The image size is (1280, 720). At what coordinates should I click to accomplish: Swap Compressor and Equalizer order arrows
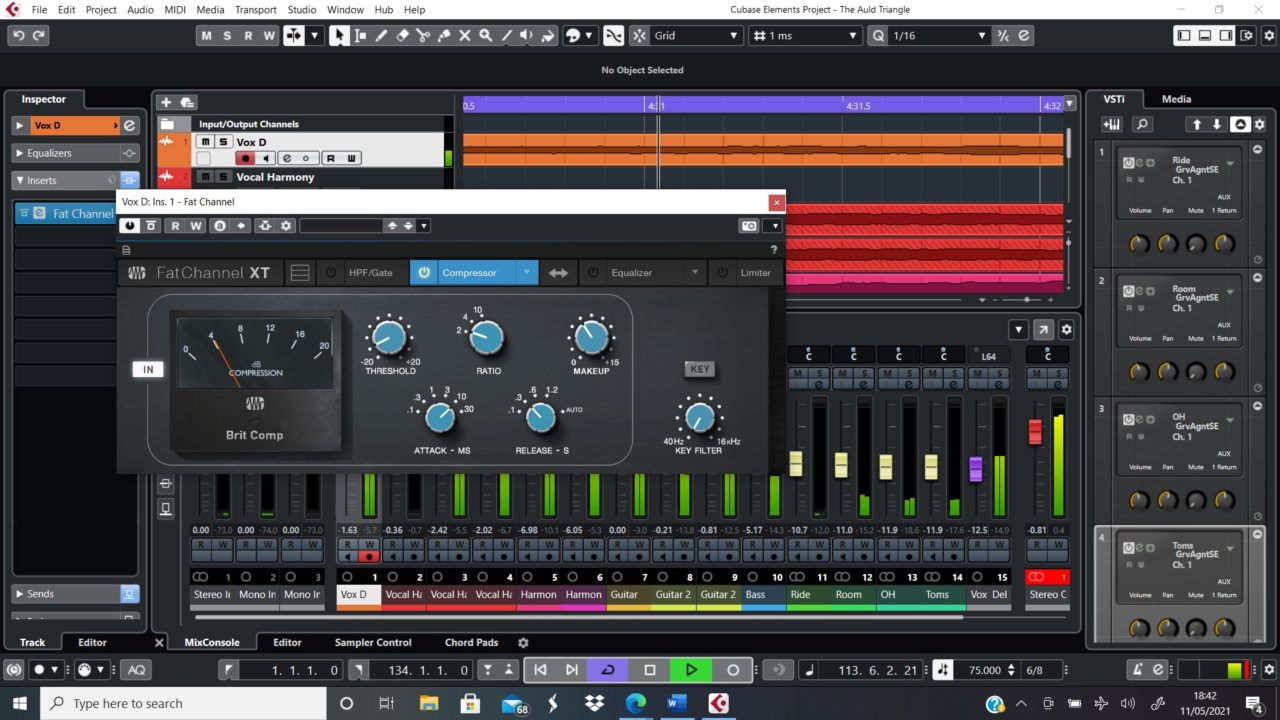(558, 273)
